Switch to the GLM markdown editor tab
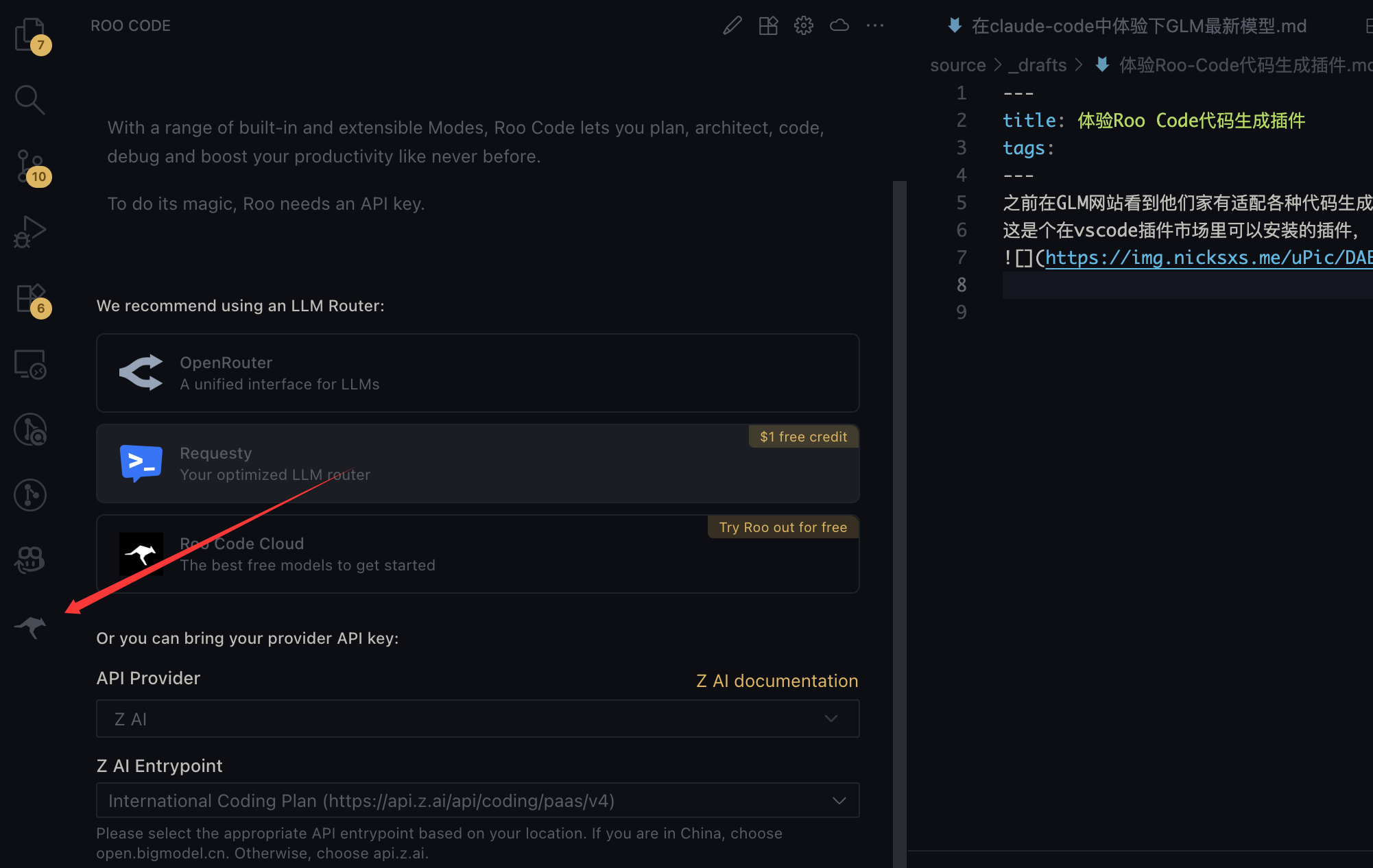1373x868 pixels. click(1138, 26)
